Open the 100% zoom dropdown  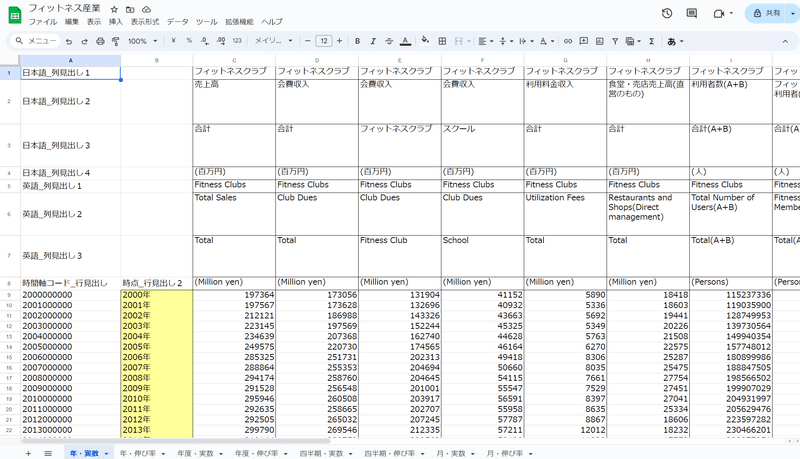(141, 41)
